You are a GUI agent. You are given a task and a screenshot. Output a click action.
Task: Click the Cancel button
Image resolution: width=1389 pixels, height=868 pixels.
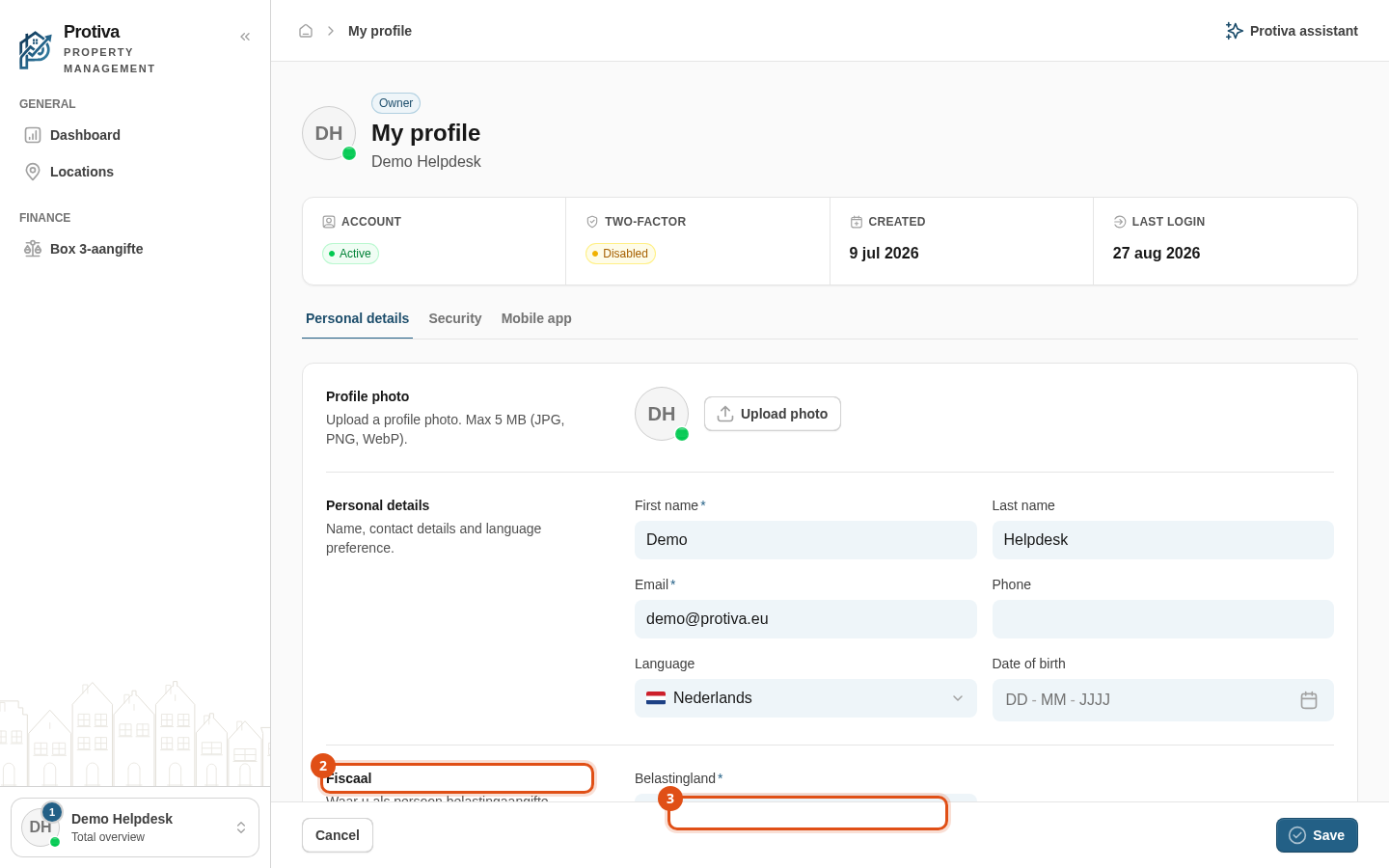338,835
